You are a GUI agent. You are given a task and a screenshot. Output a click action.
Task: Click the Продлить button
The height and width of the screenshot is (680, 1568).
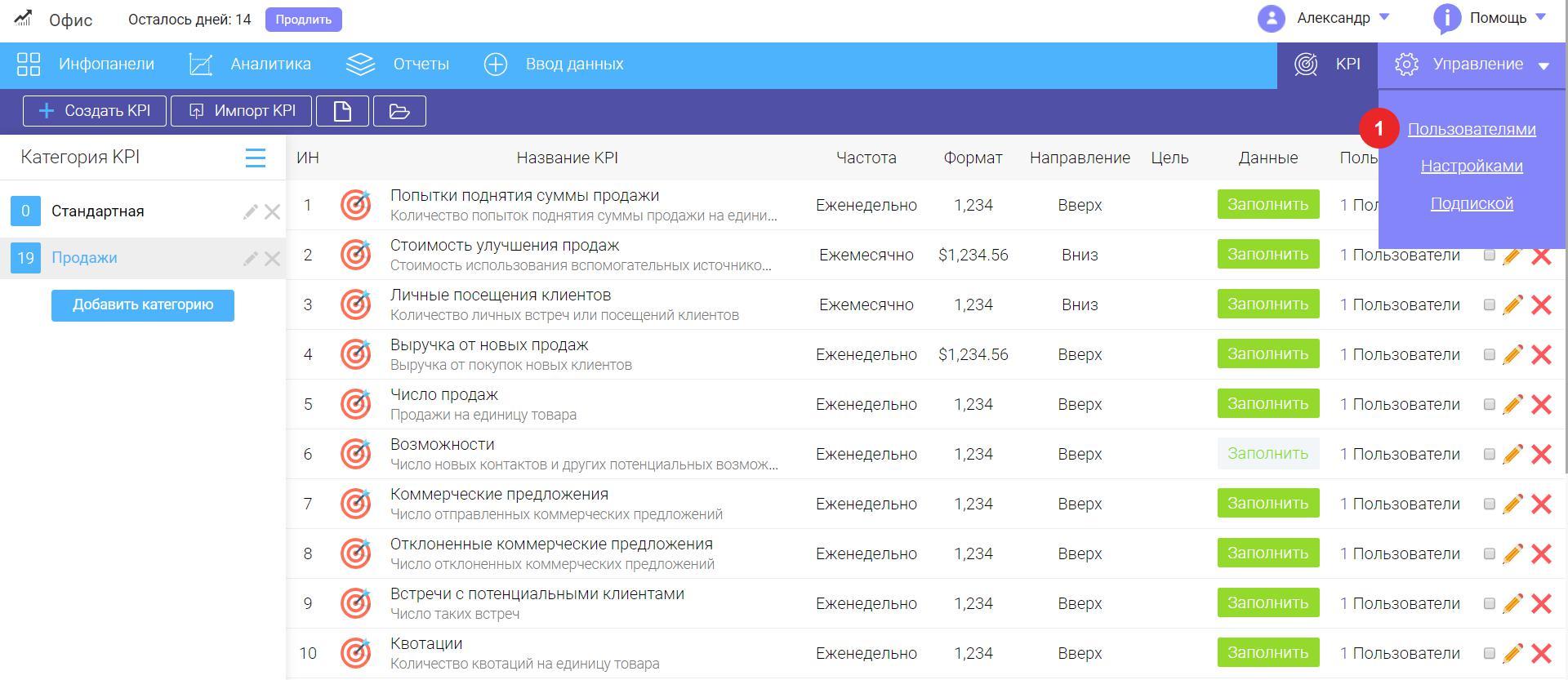click(304, 20)
